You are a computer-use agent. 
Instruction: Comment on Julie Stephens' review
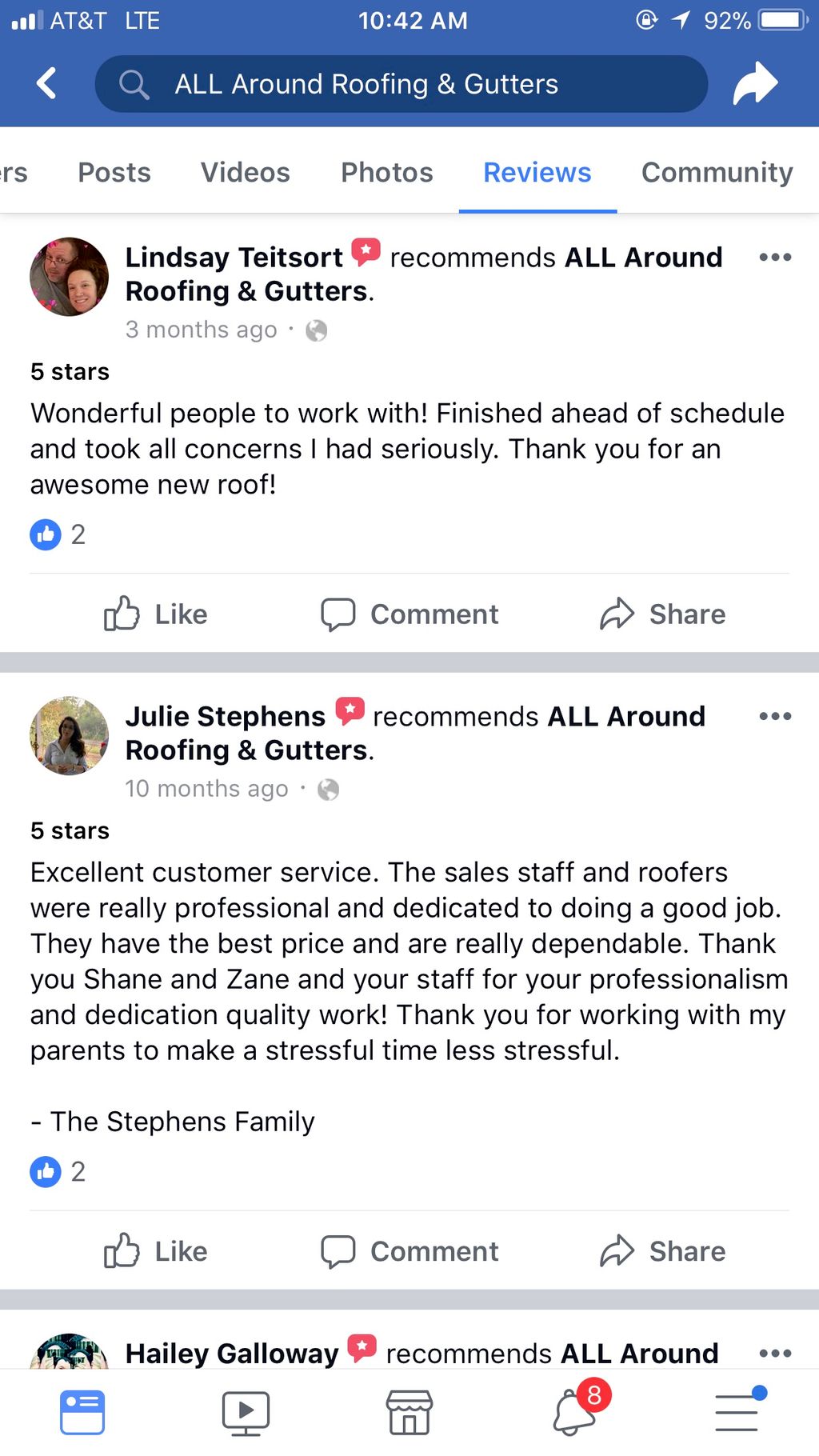tap(410, 1251)
